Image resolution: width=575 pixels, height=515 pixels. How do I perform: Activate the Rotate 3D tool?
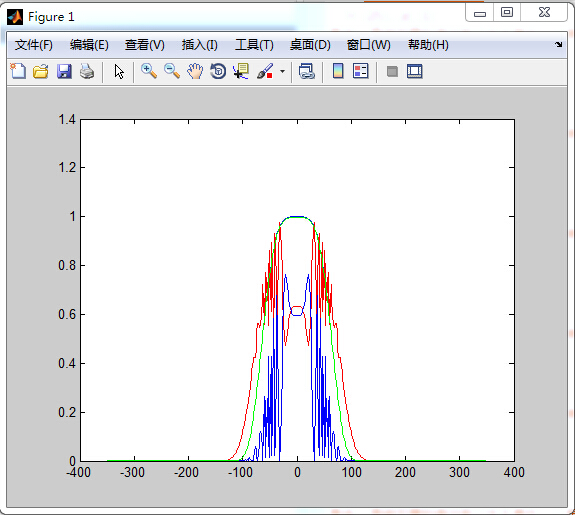[218, 71]
